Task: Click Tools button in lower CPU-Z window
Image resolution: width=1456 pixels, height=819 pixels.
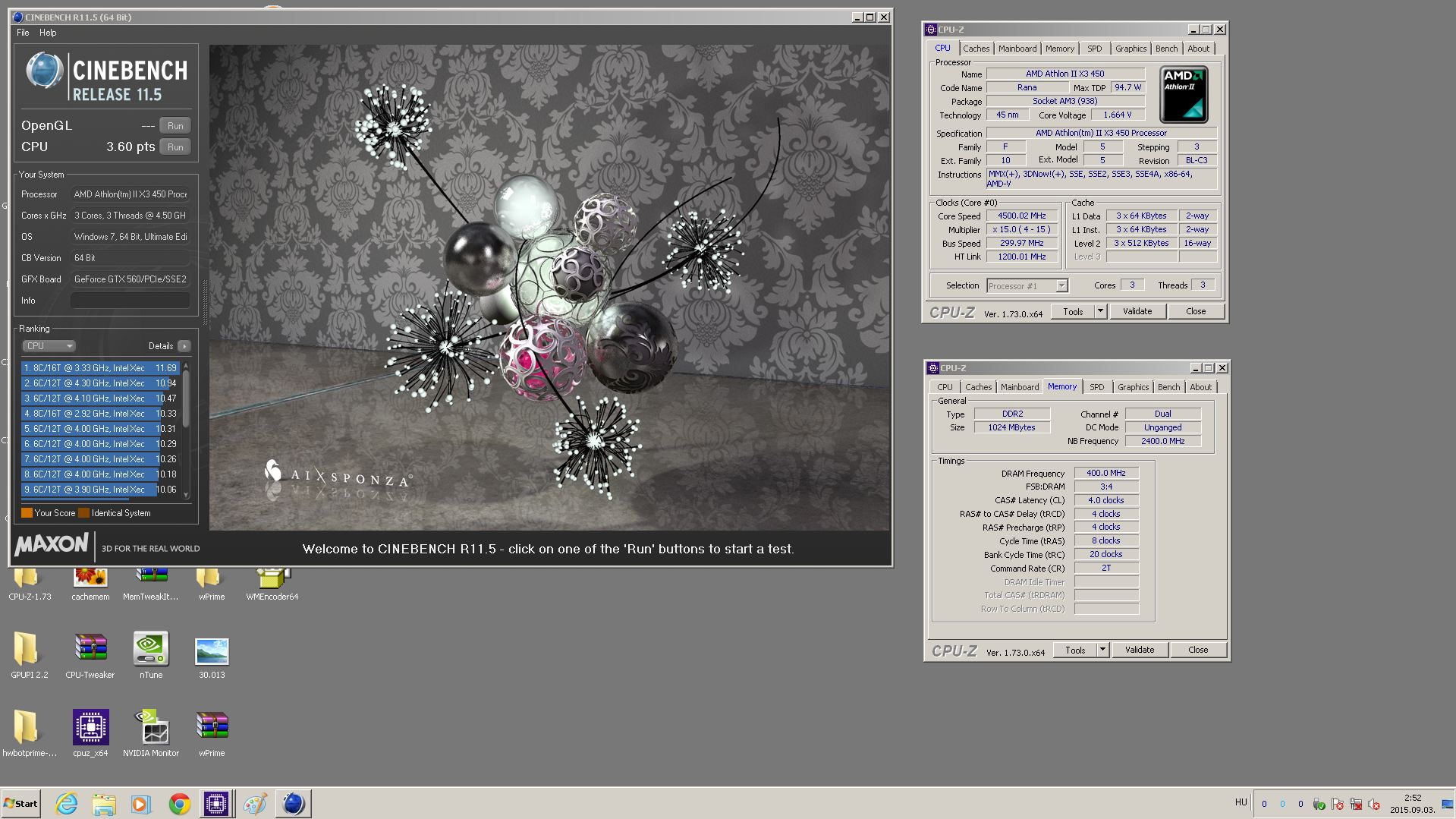Action: (1075, 650)
